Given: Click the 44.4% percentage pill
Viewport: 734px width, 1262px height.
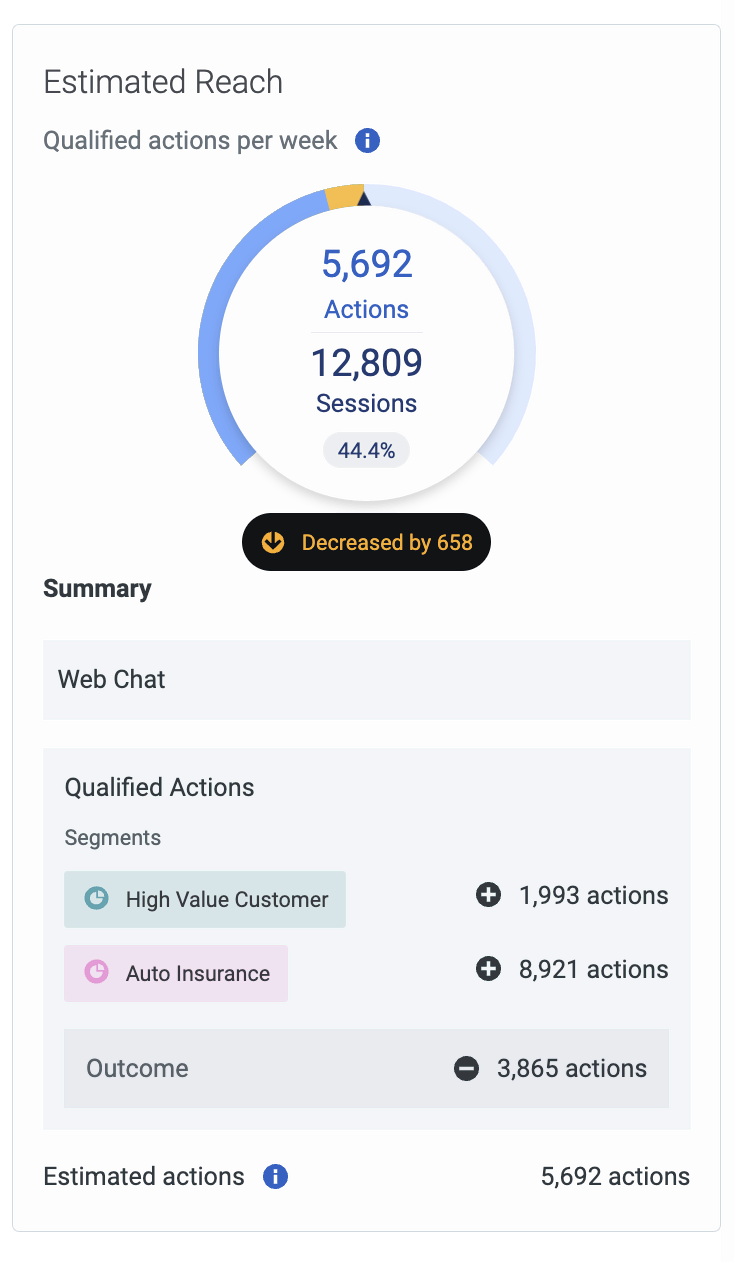Looking at the screenshot, I should coord(366,450).
